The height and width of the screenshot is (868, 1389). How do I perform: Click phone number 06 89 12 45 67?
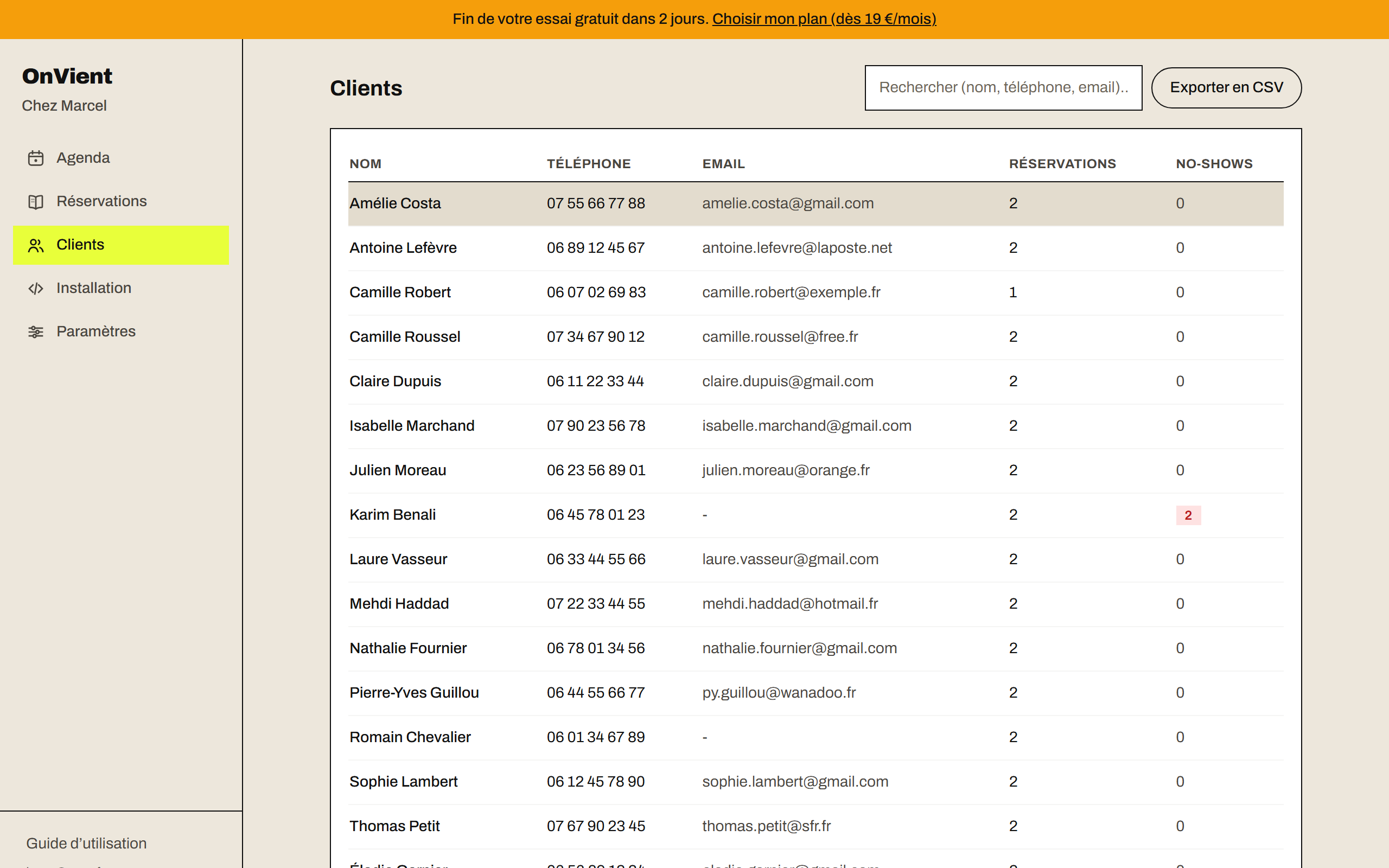[596, 248]
